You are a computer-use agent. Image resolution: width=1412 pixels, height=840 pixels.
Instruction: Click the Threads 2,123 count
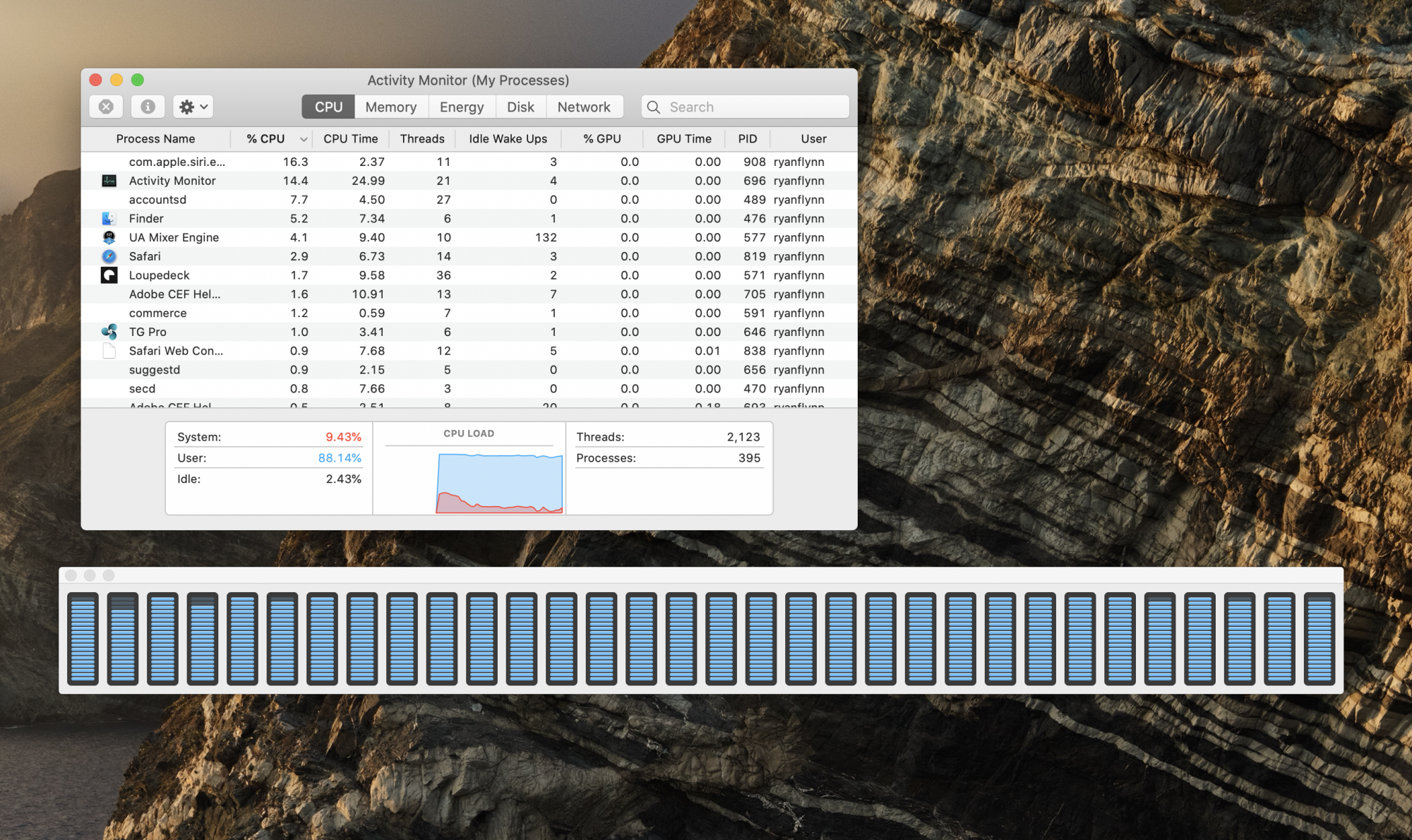click(743, 437)
